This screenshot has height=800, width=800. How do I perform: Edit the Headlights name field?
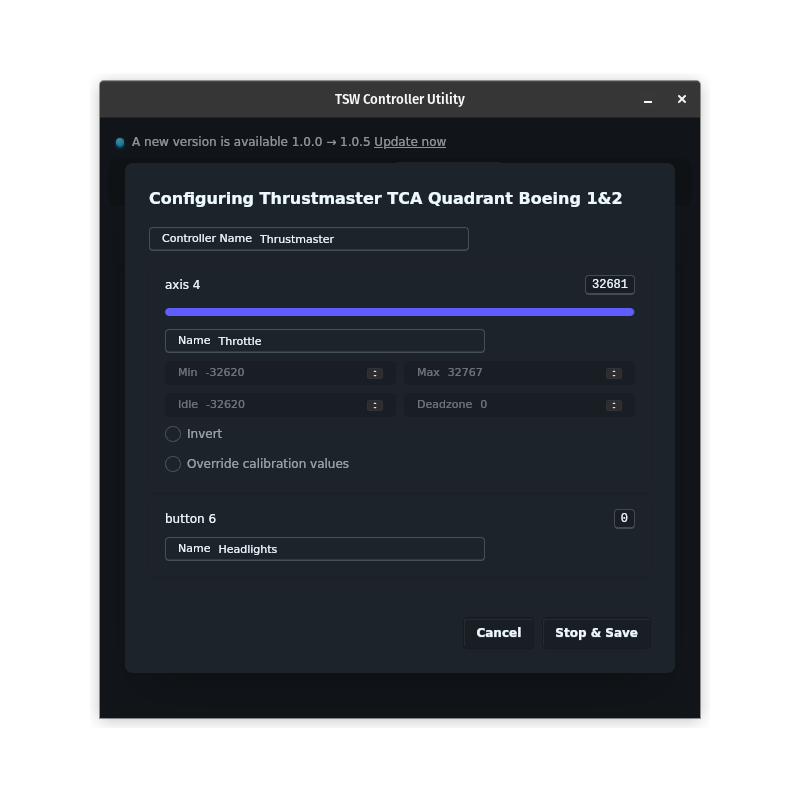(324, 549)
